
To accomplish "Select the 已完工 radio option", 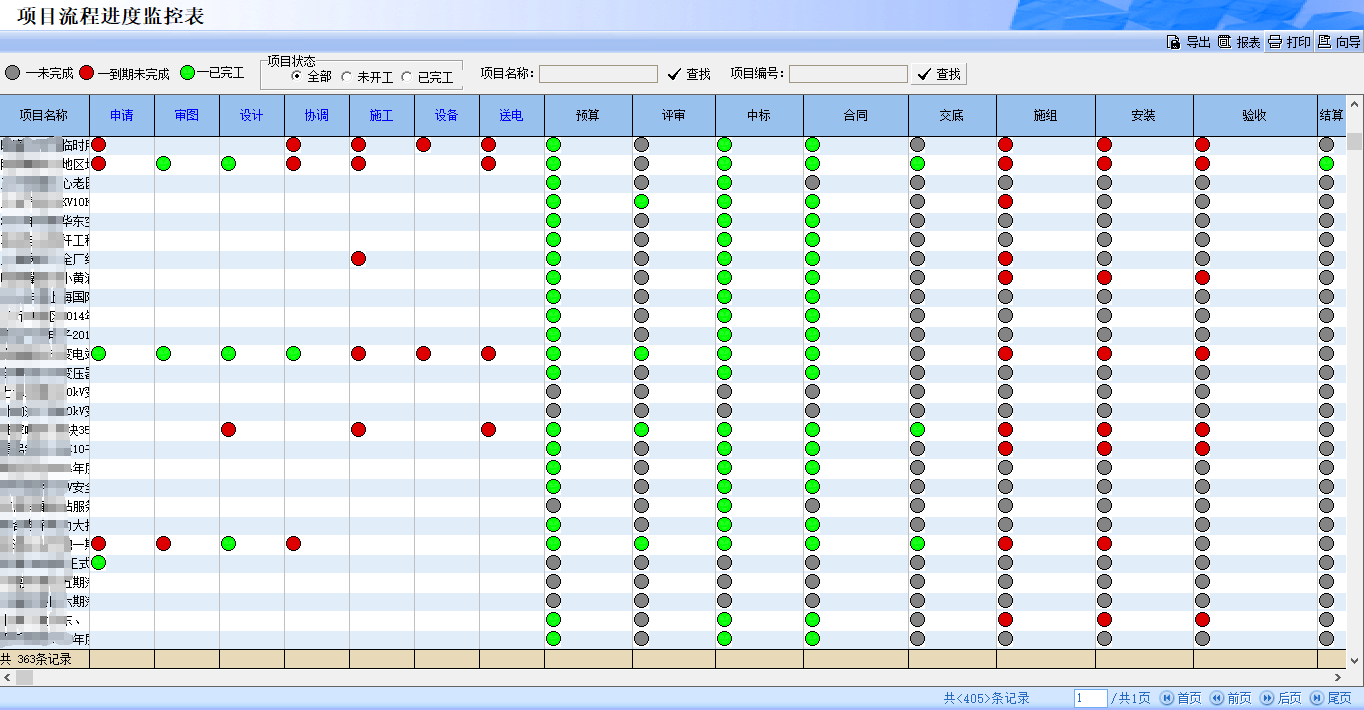I will click(406, 76).
